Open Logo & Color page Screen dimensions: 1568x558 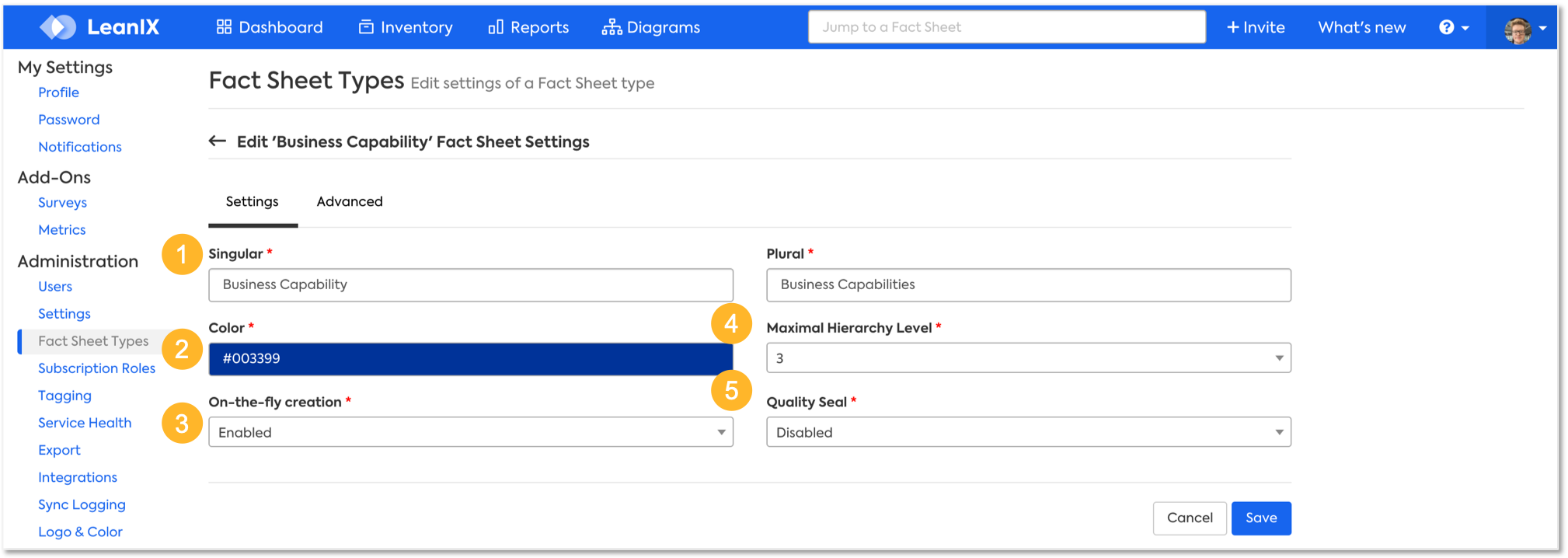click(80, 532)
